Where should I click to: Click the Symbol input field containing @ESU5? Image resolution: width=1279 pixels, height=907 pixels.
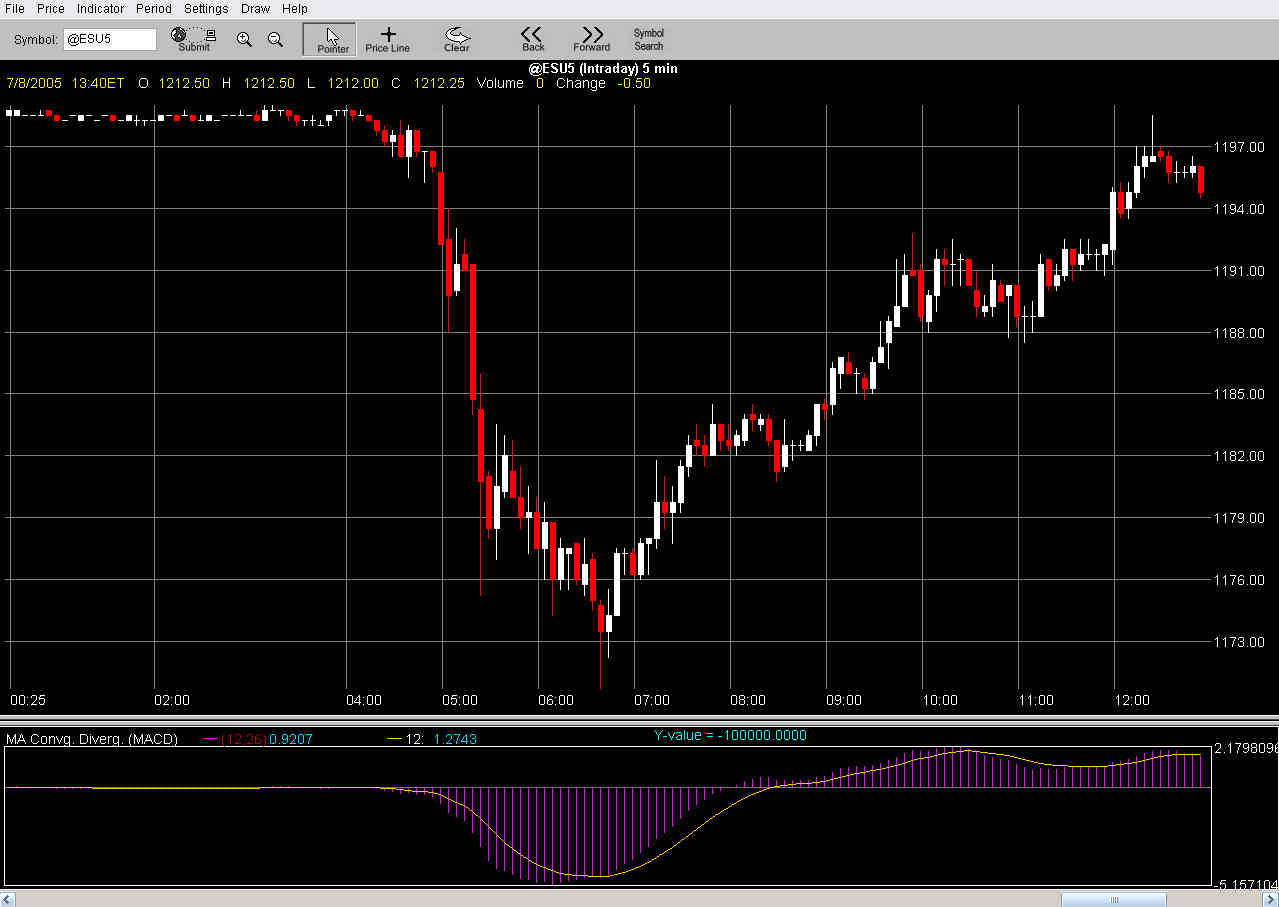(110, 39)
